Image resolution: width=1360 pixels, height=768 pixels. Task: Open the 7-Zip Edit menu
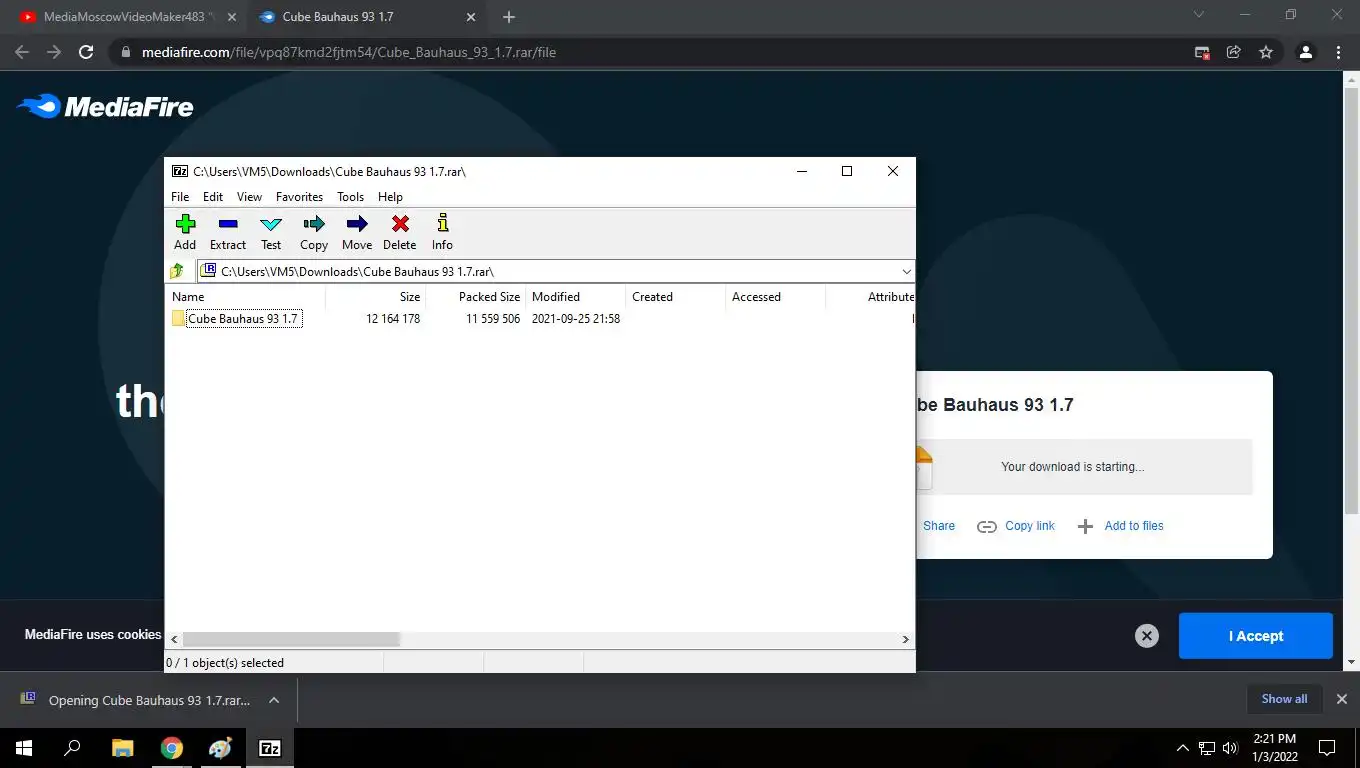213,197
